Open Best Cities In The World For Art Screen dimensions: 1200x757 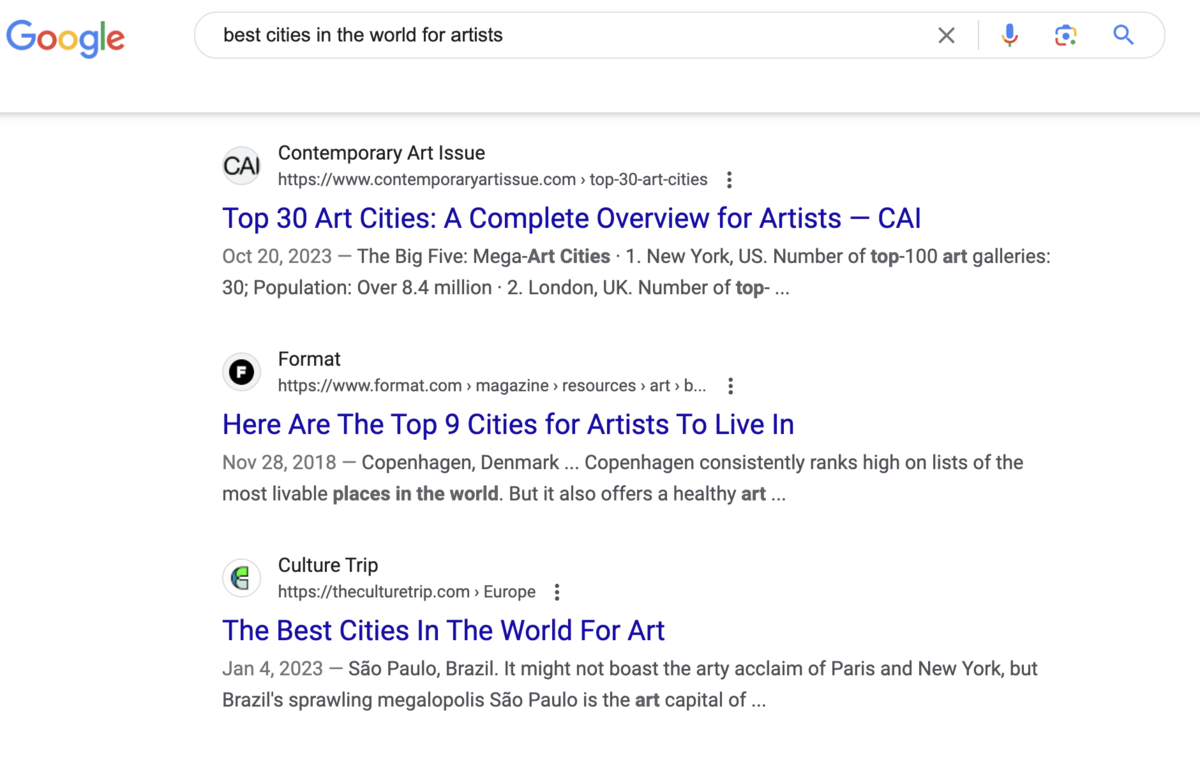[x=443, y=630]
